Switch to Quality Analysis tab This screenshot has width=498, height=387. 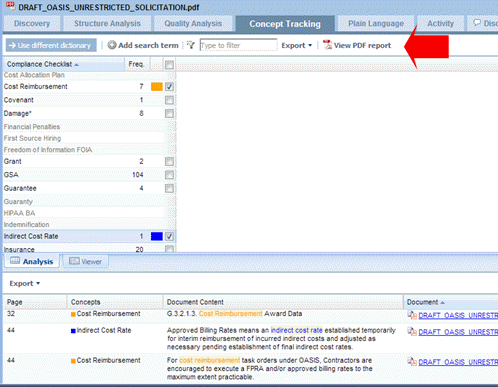pyautogui.click(x=193, y=24)
